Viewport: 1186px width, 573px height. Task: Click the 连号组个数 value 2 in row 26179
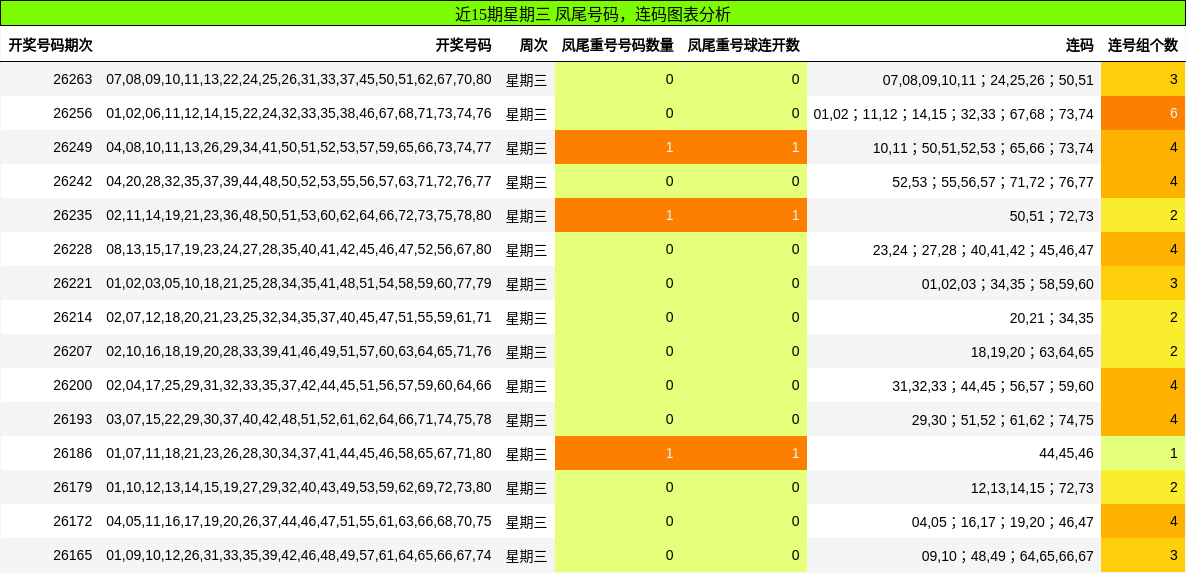(1173, 488)
